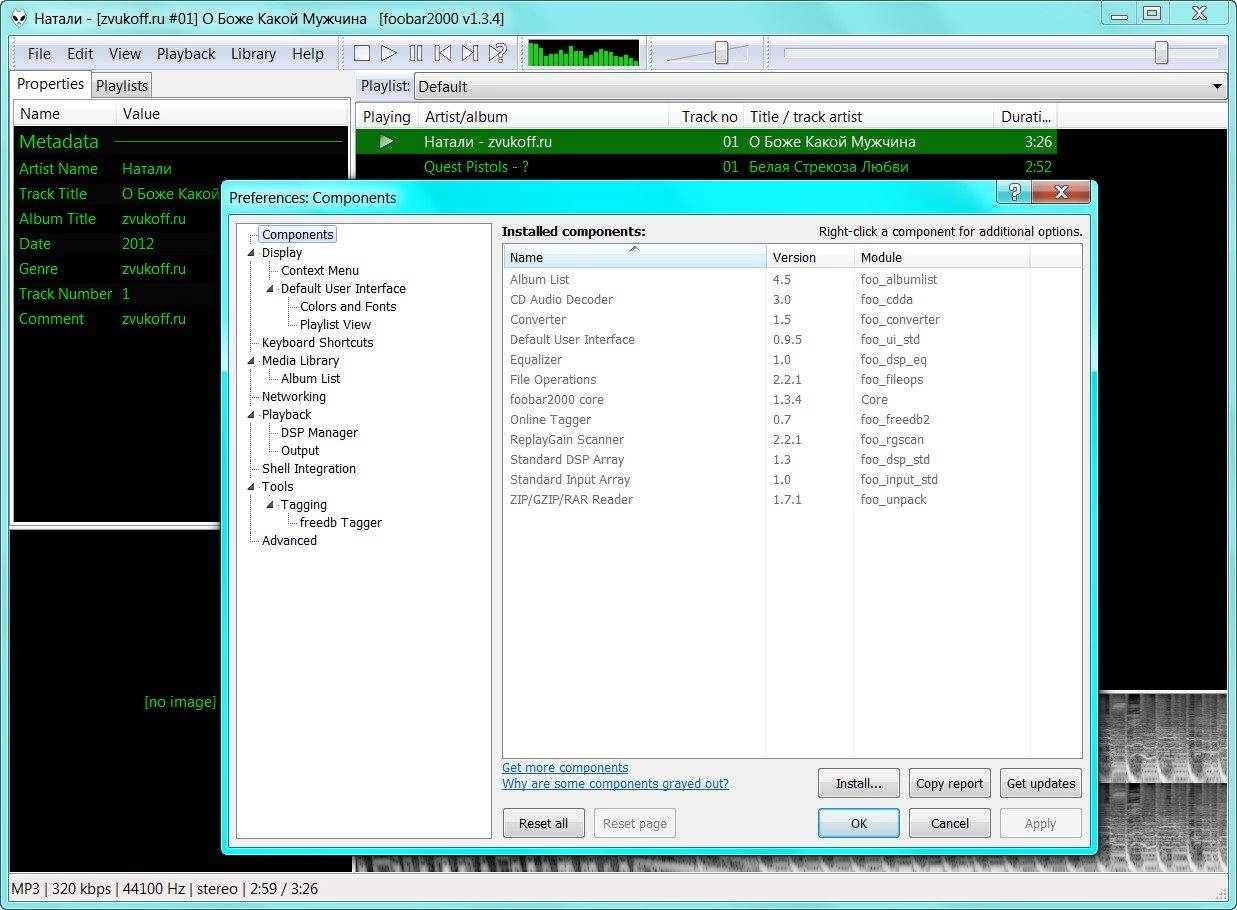This screenshot has width=1237, height=910.
Task: Play a random track
Action: 497,53
